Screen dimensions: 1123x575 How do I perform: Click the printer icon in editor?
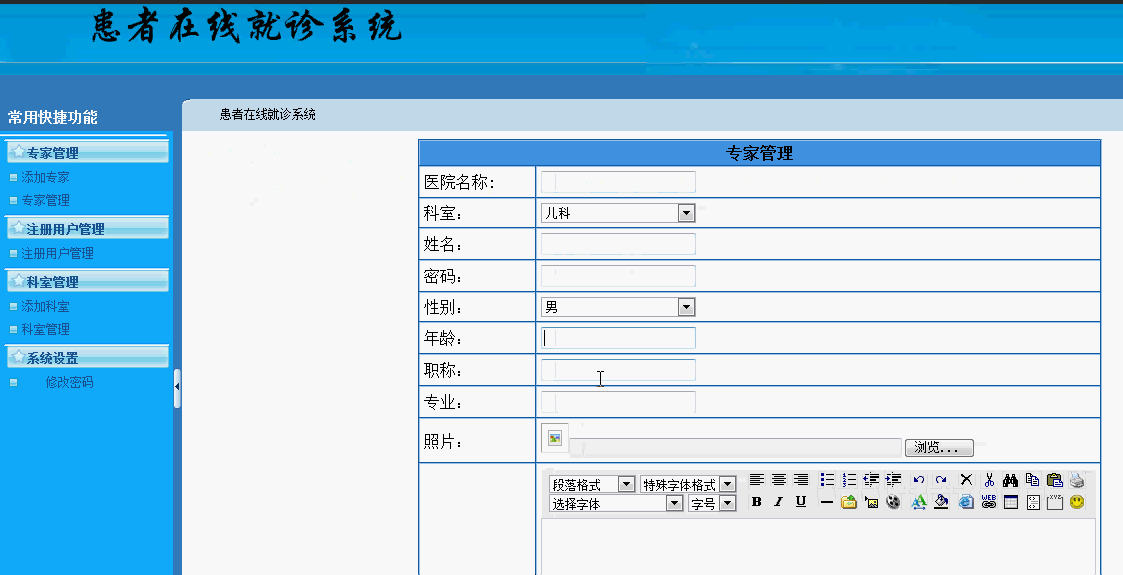[1077, 480]
